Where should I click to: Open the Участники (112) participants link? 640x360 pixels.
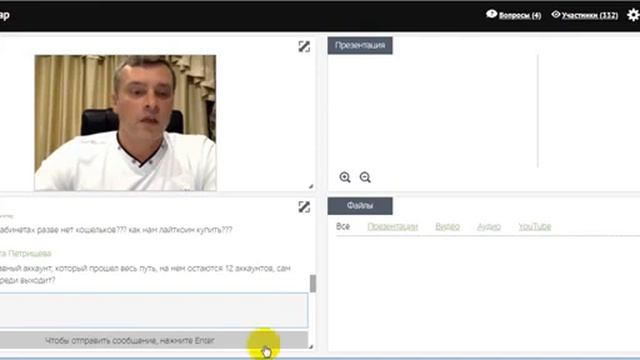590,16
